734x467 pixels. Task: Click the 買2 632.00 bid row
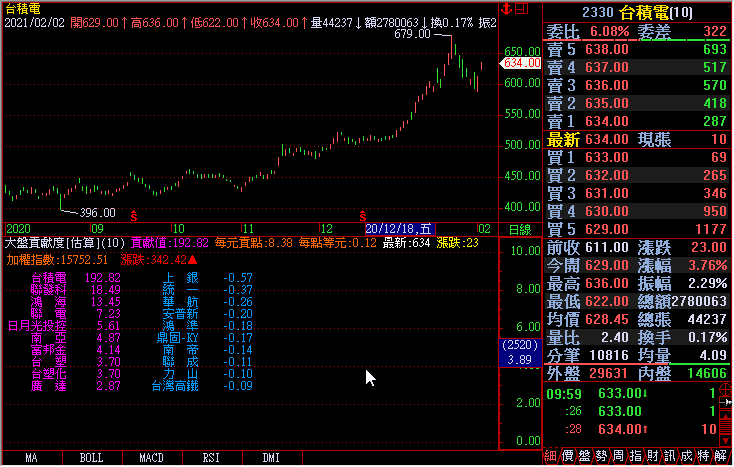point(637,175)
